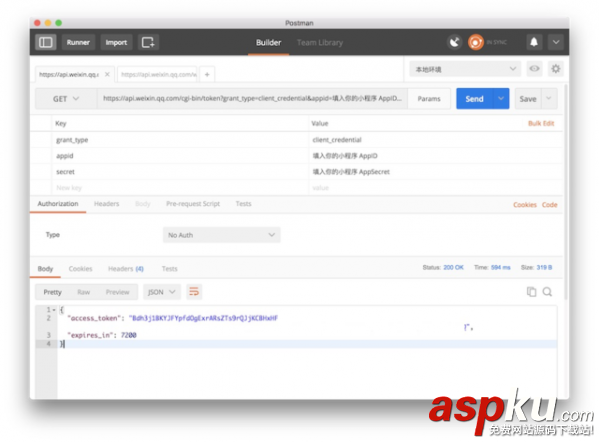Toggle the sidebar panel icon
Viewport: 599px width, 442px height.
coord(46,42)
